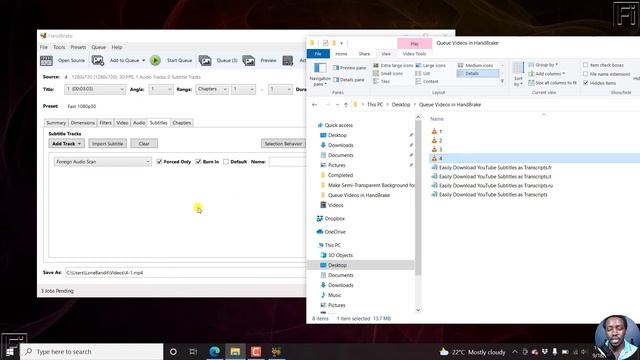The height and width of the screenshot is (360, 640).
Task: Select the Tiles layout
Action: click(x=382, y=82)
